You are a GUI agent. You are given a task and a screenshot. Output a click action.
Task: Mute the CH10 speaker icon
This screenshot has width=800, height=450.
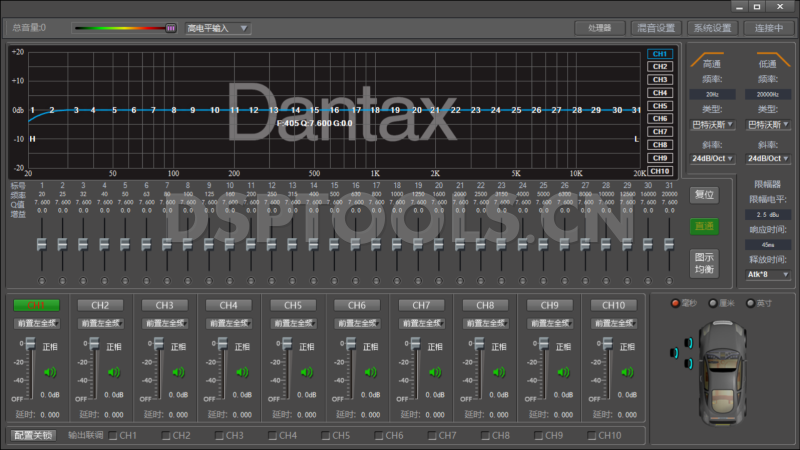click(627, 372)
